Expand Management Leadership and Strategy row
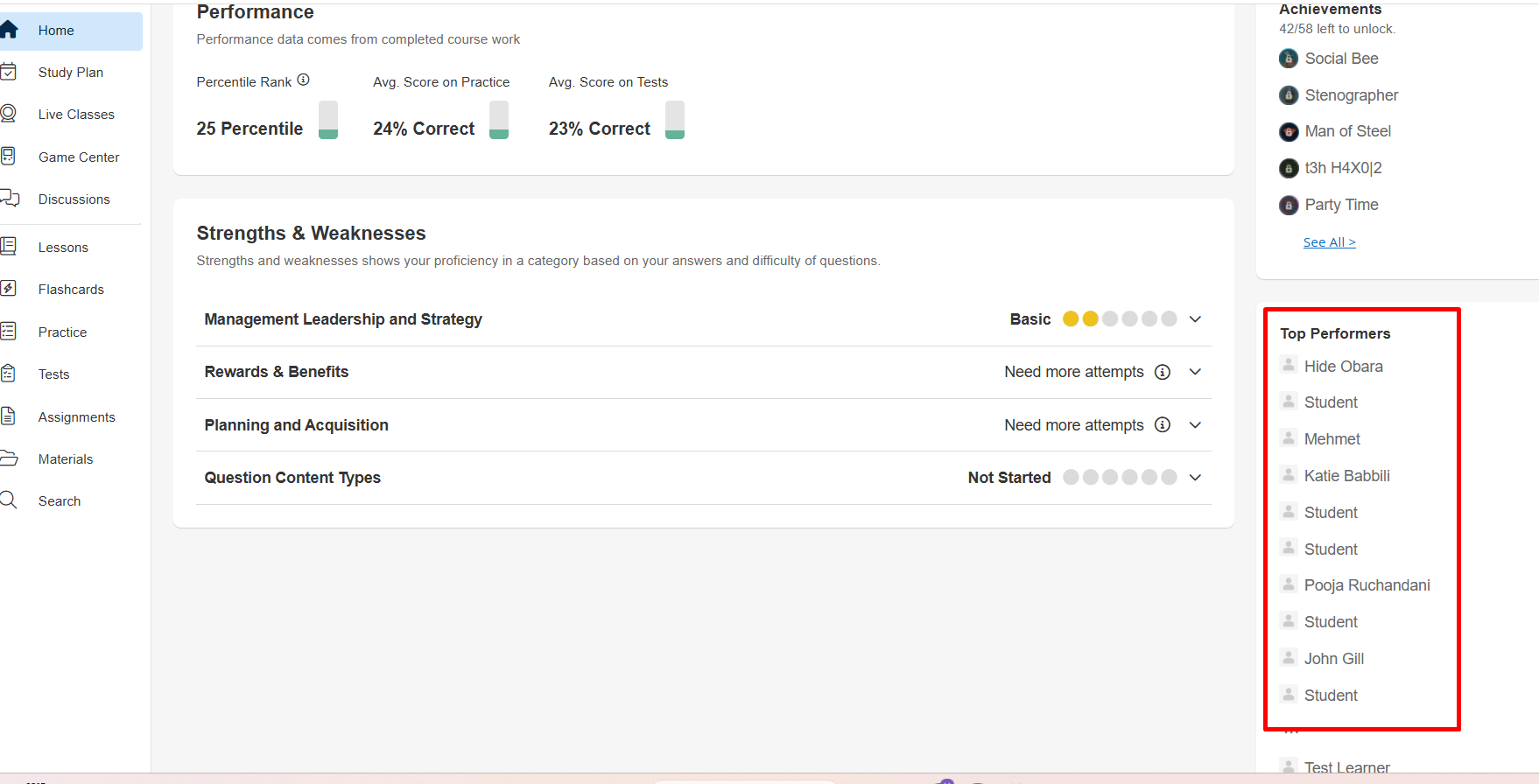 [1195, 319]
